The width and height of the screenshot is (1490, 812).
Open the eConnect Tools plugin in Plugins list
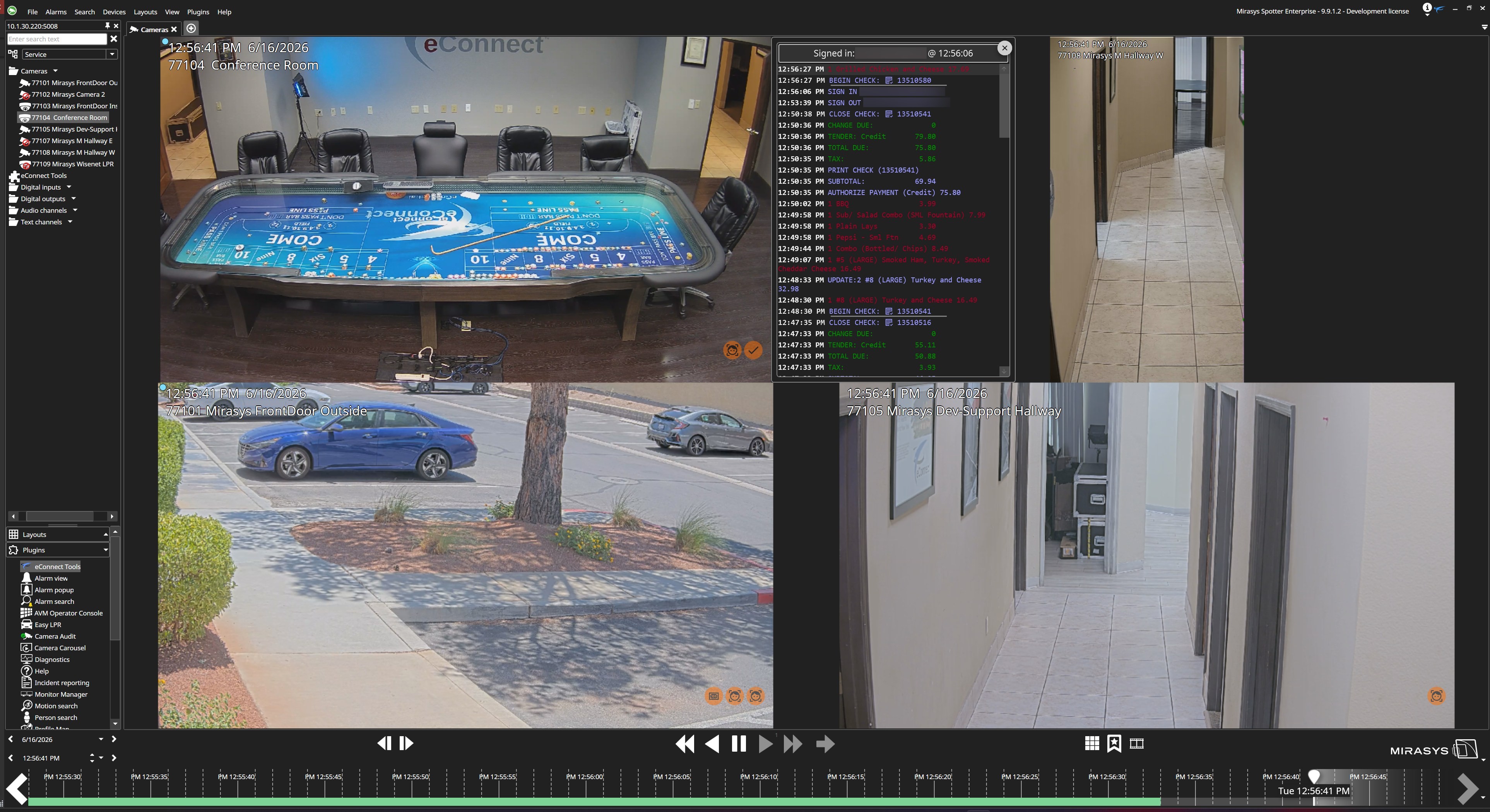[51, 566]
